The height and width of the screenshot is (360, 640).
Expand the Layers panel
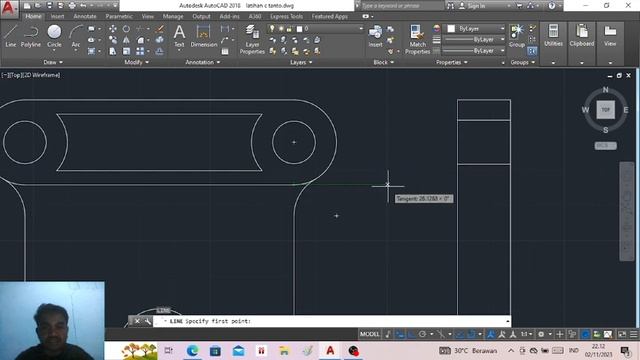[301, 62]
